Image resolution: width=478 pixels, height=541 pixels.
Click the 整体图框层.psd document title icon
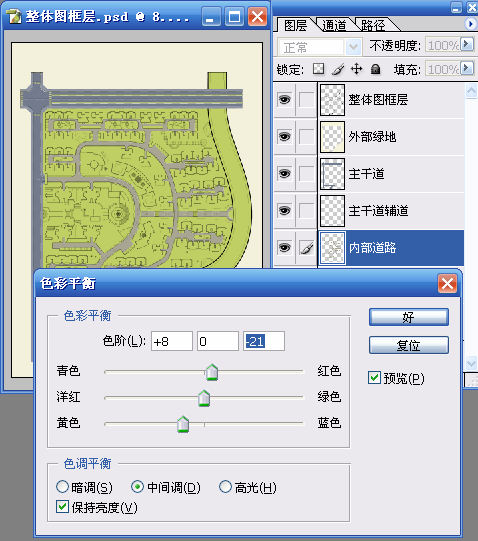pyautogui.click(x=15, y=16)
